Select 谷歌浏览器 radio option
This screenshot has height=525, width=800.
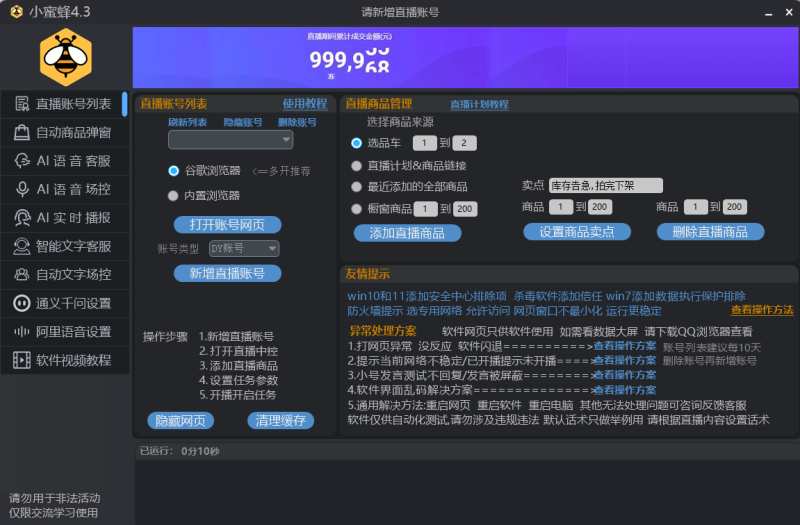(173, 171)
